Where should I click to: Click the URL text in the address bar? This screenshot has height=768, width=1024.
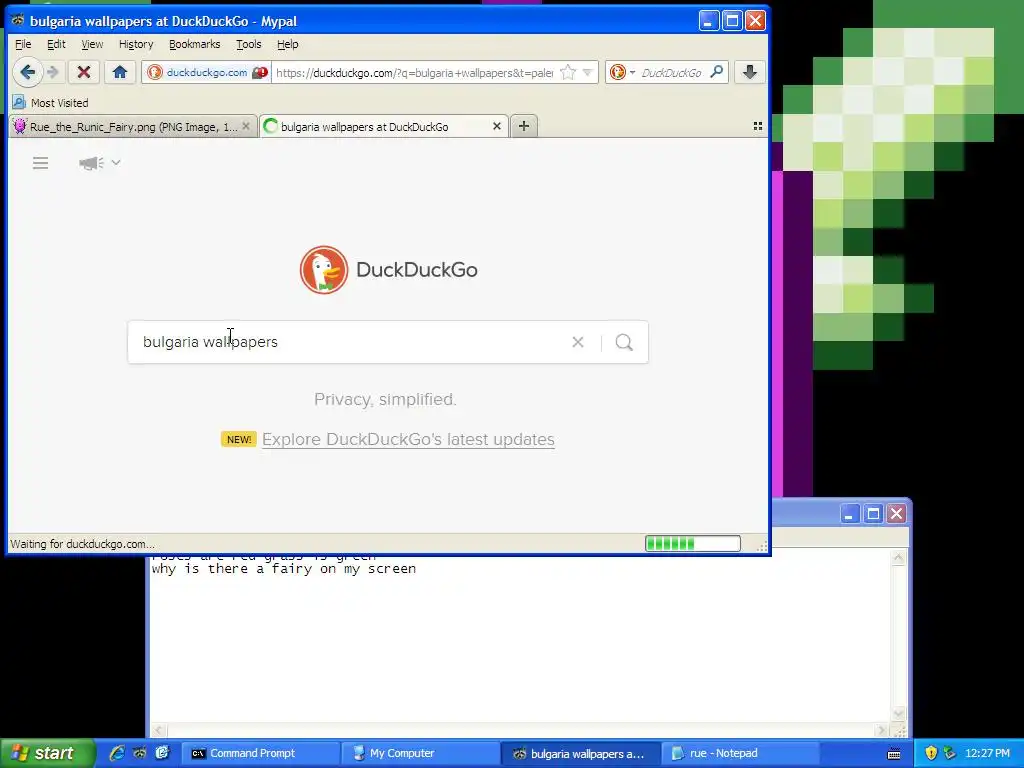pos(414,72)
